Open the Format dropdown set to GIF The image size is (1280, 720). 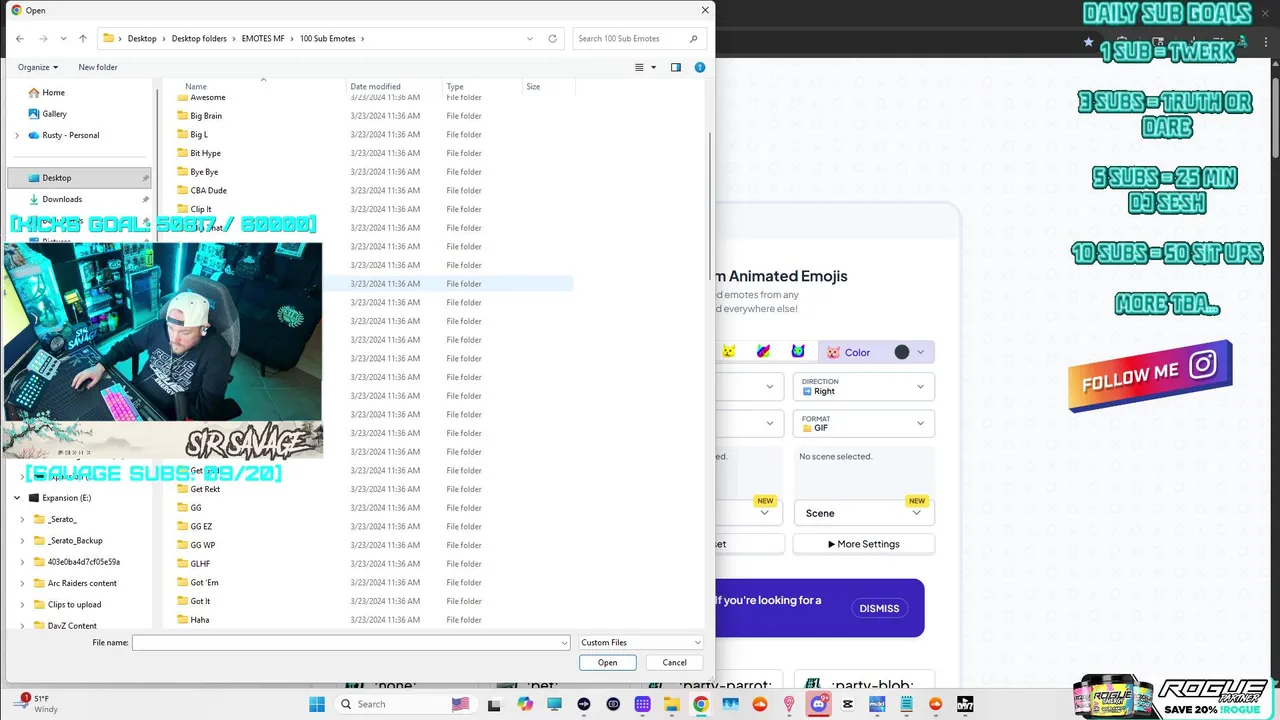click(x=864, y=423)
